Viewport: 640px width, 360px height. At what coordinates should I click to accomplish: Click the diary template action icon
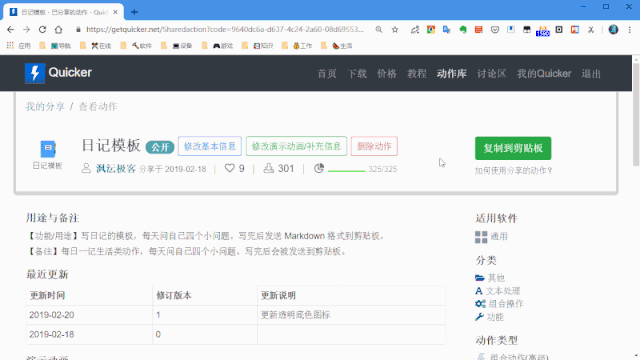48,149
